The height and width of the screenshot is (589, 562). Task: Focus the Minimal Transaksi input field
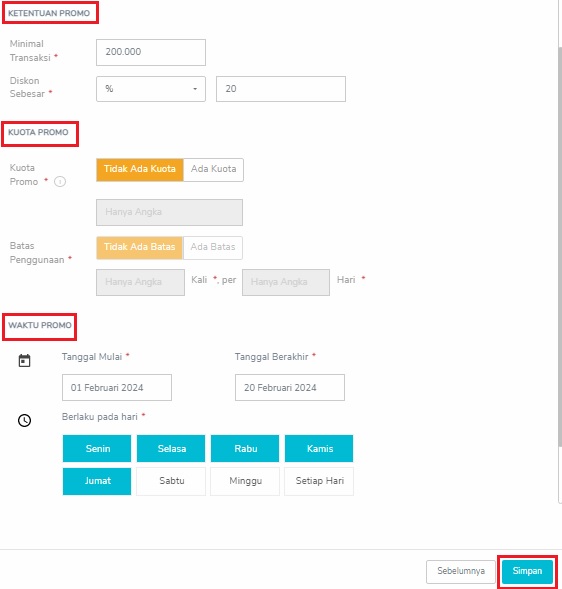151,52
